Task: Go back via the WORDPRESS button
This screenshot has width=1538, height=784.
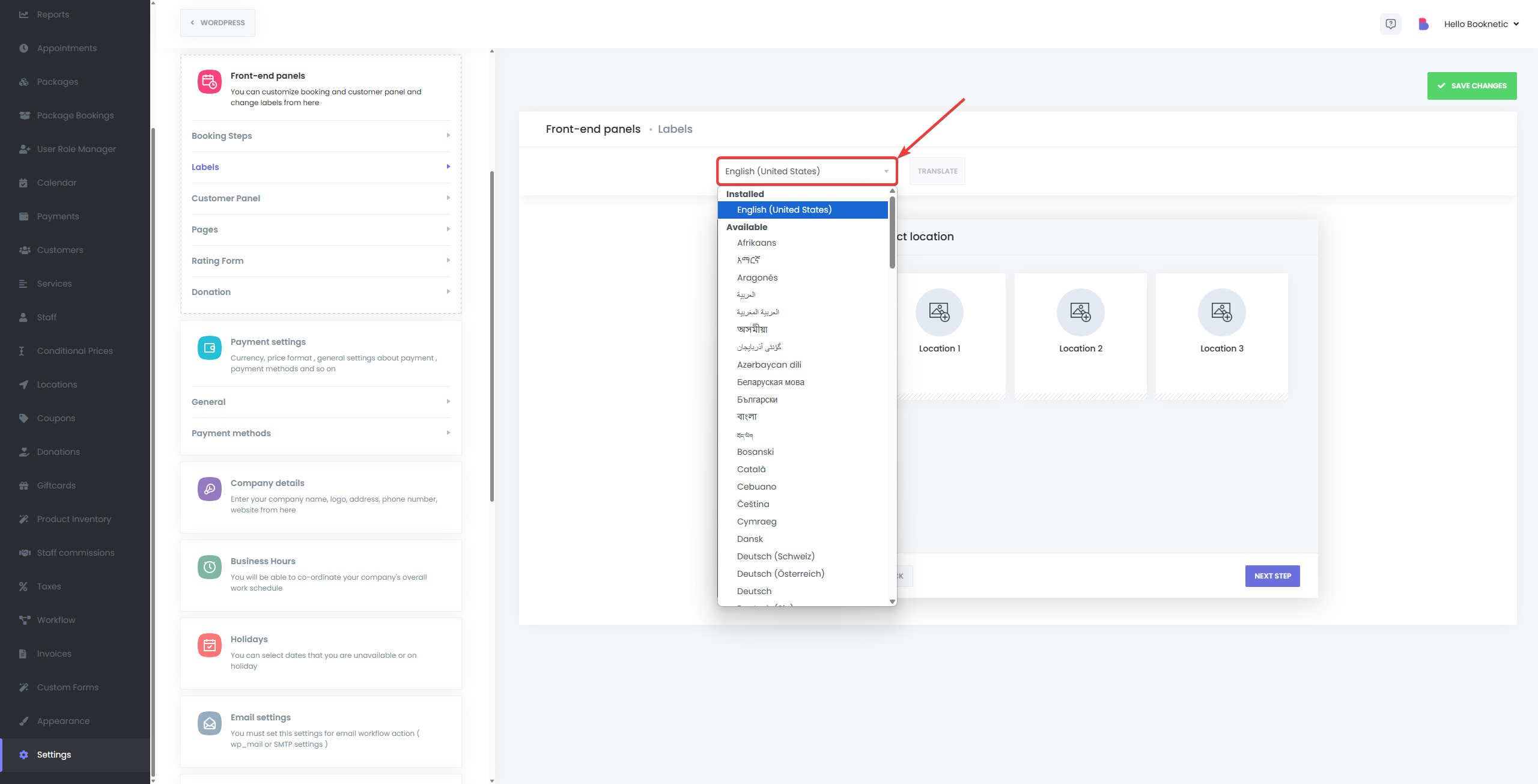Action: 217,23
